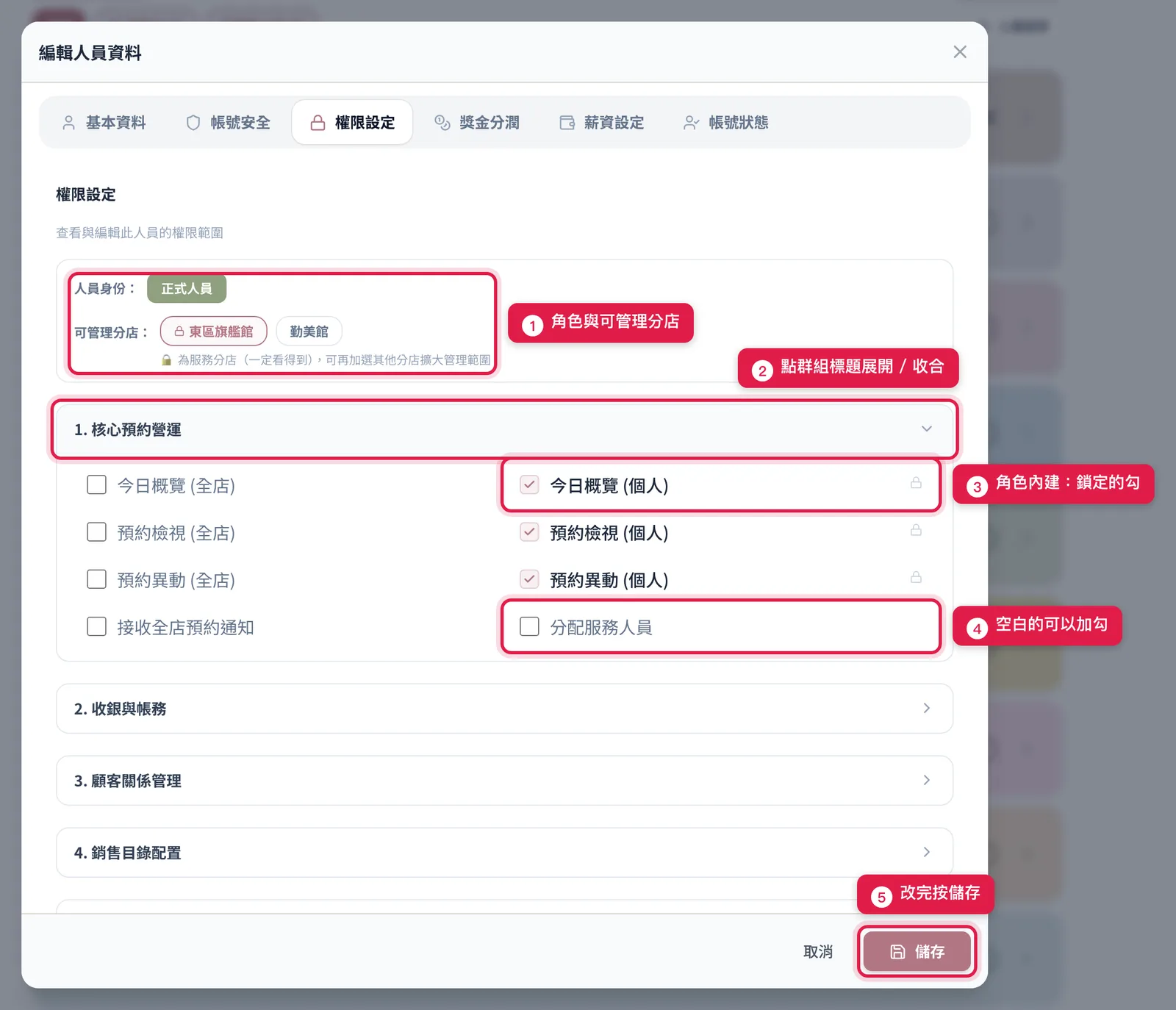Image resolution: width=1176 pixels, height=1010 pixels.
Task: Switch to the 基本資料 tab
Action: [x=104, y=123]
